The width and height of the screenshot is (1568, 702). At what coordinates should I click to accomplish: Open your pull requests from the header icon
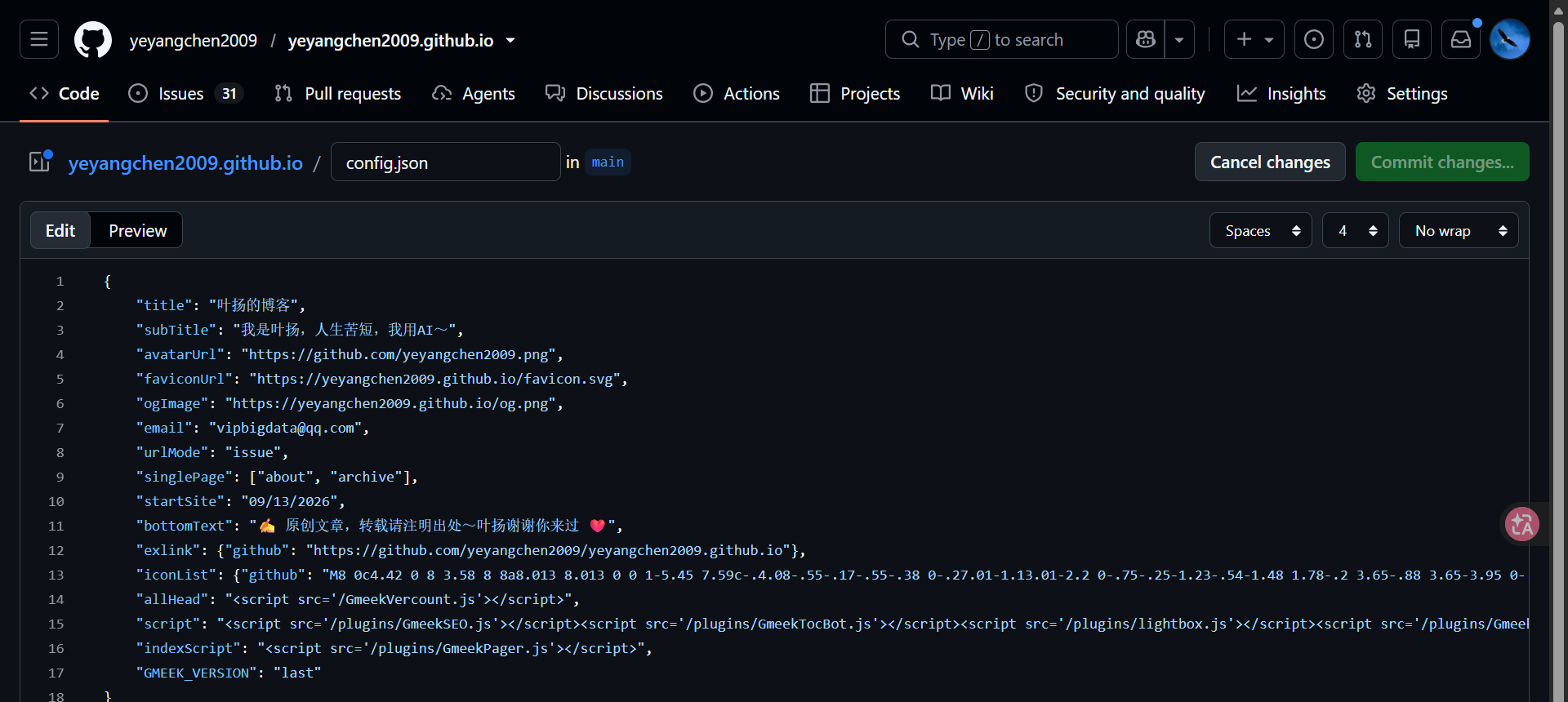1363,39
